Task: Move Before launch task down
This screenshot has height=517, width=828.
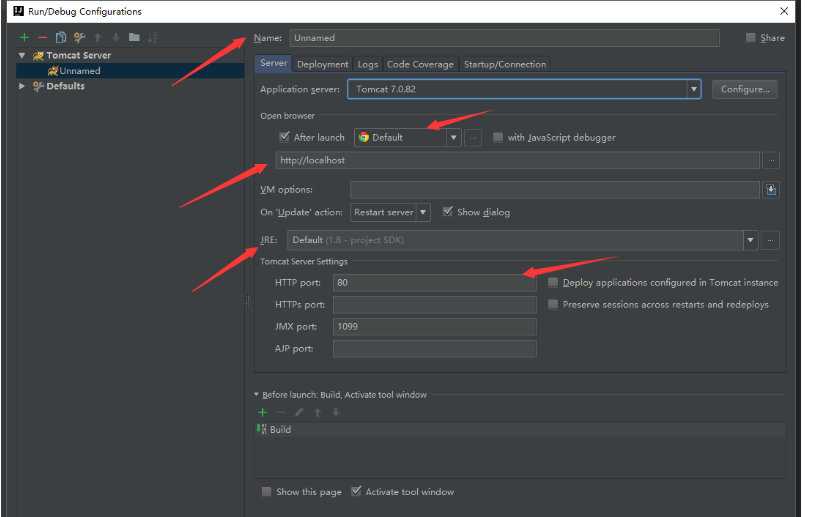Action: click(x=336, y=412)
